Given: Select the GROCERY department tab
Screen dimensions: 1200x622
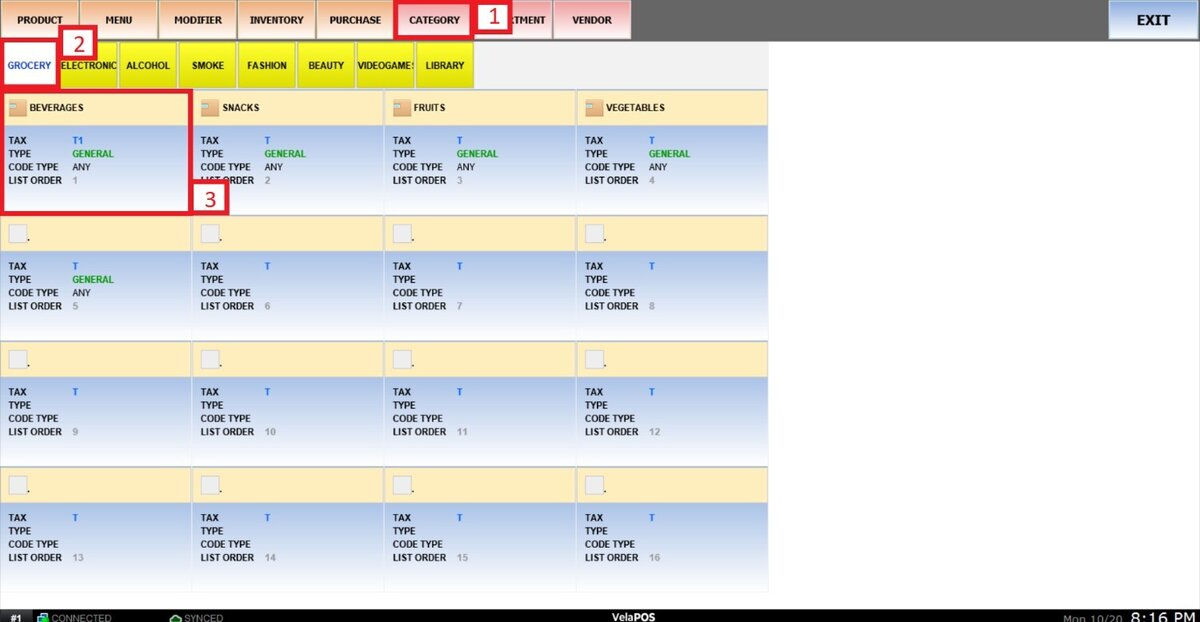Looking at the screenshot, I should pos(29,66).
